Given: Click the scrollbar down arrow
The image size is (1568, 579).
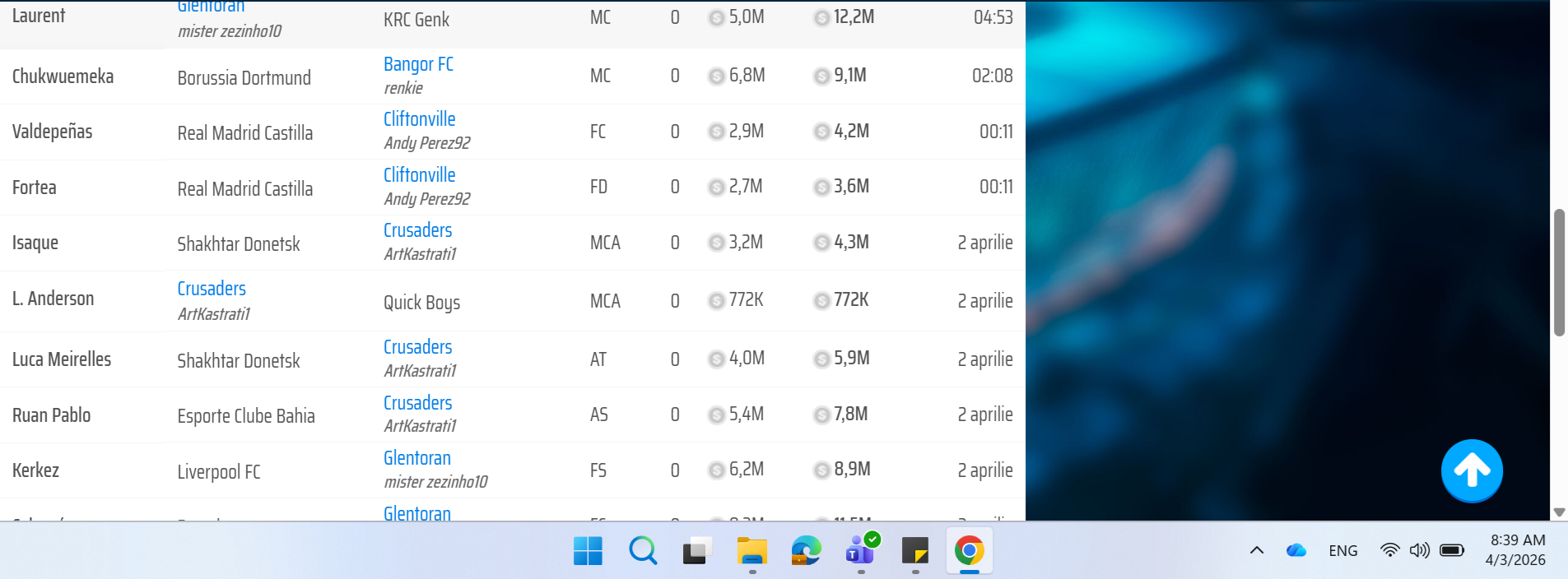Looking at the screenshot, I should coord(1558,512).
